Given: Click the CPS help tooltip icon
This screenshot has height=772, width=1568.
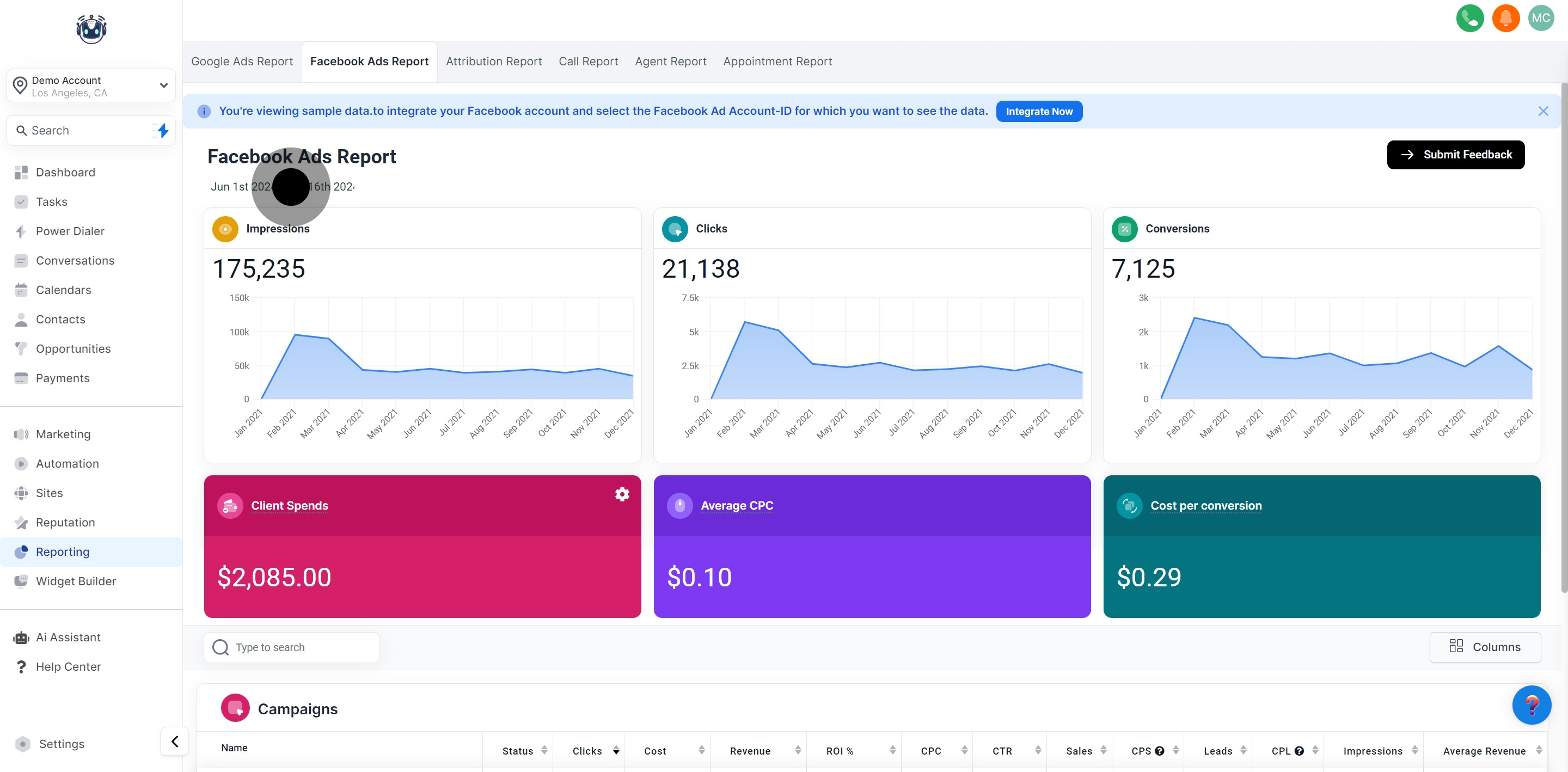Looking at the screenshot, I should click(x=1159, y=751).
